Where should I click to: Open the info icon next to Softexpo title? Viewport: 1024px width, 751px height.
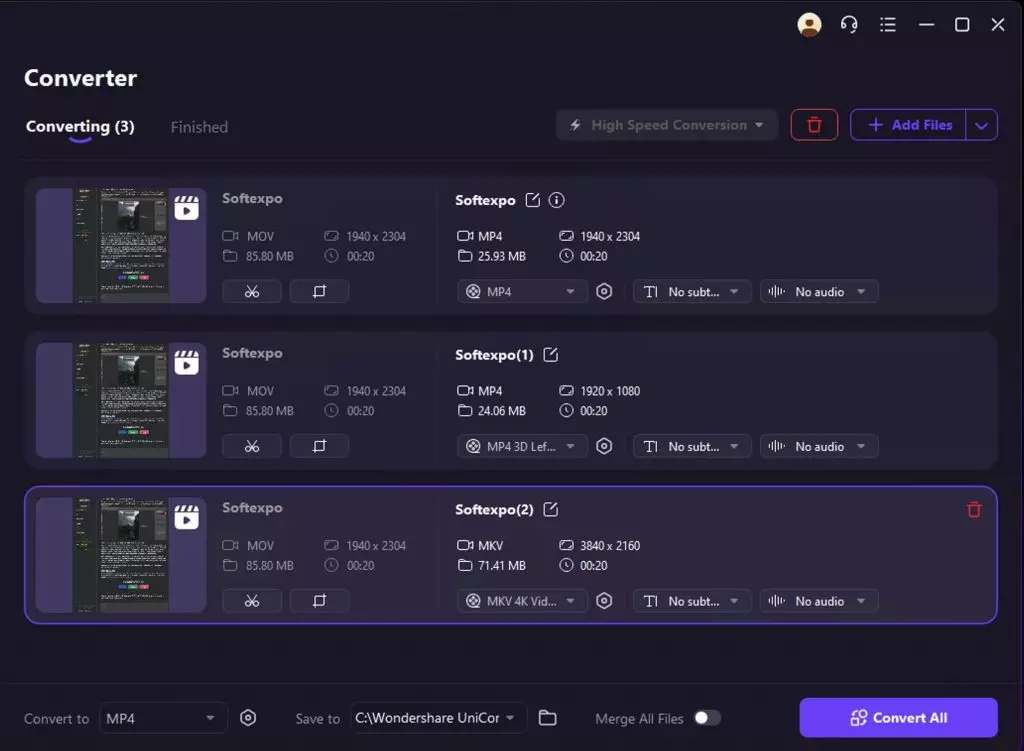point(557,200)
